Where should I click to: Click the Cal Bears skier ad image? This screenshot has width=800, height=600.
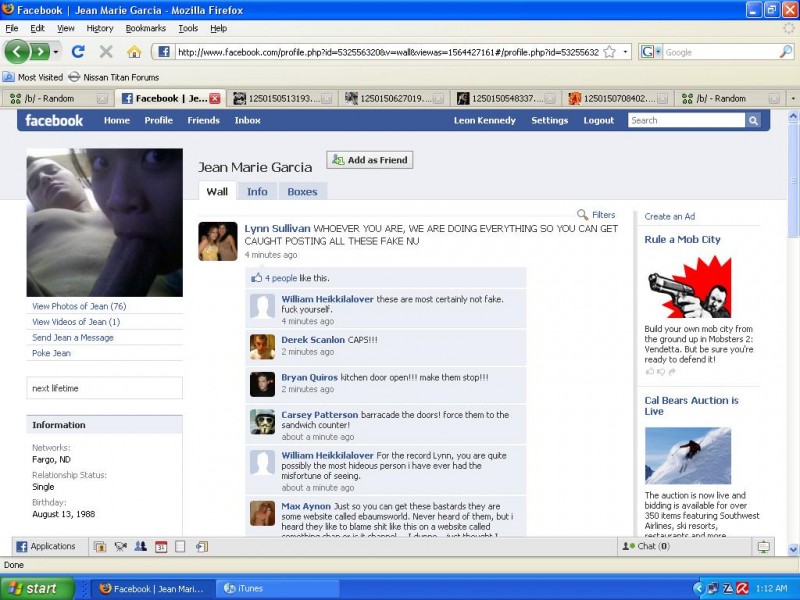[688, 456]
